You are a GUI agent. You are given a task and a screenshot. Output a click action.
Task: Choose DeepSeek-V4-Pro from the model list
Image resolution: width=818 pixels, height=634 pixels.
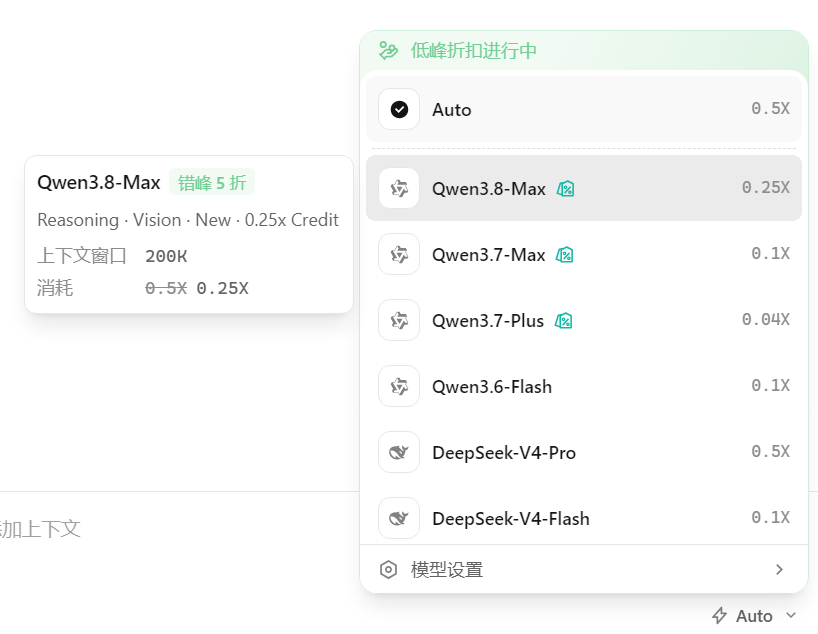pos(584,452)
